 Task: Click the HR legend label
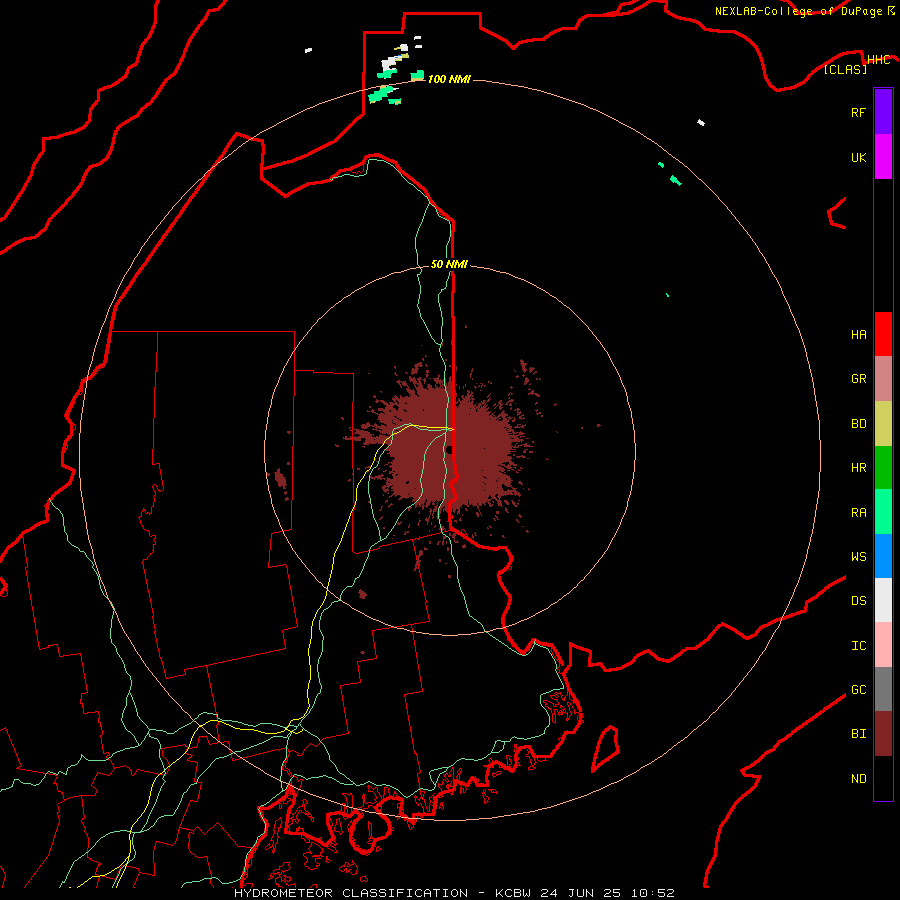coord(858,468)
